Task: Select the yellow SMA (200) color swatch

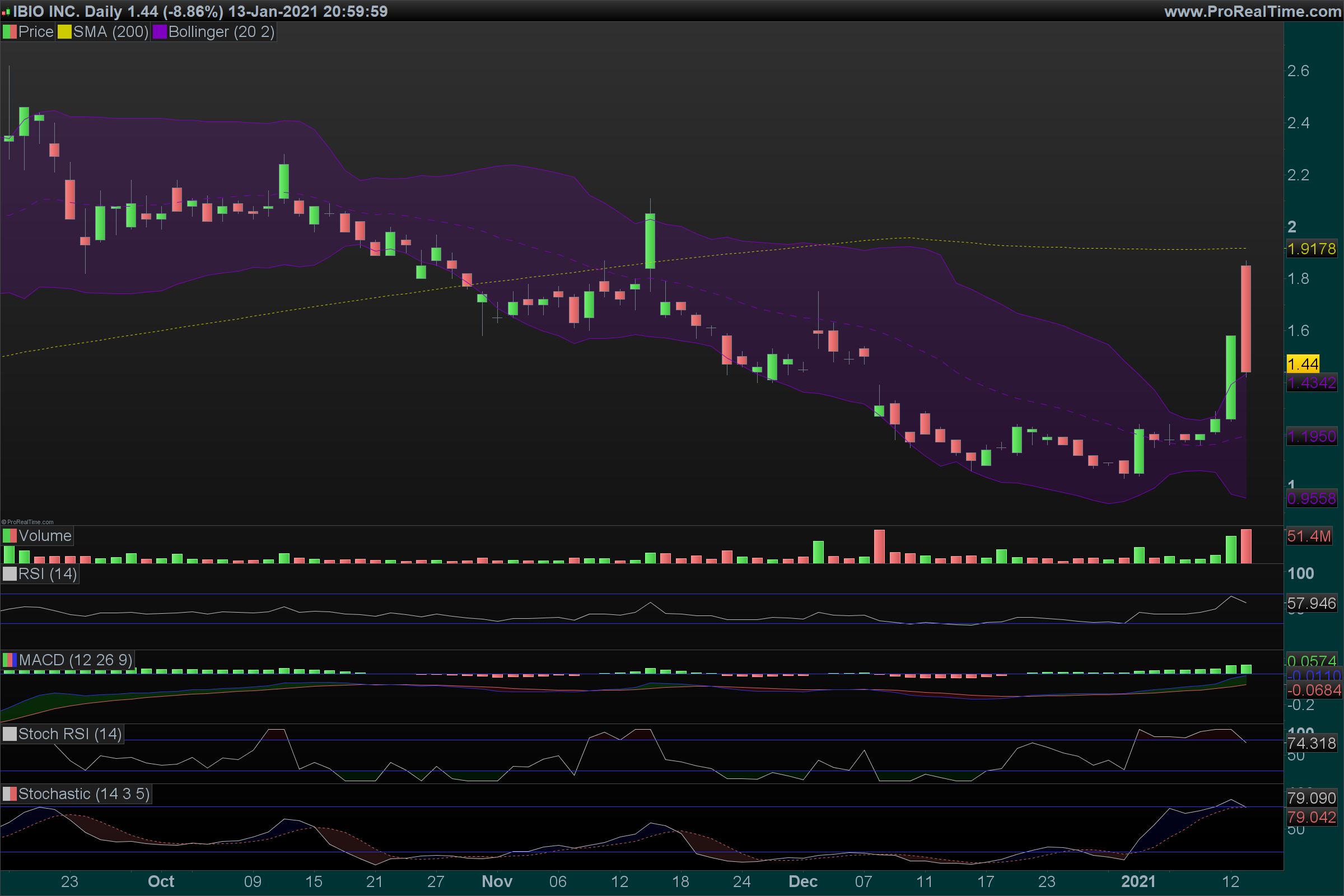Action: tap(64, 32)
